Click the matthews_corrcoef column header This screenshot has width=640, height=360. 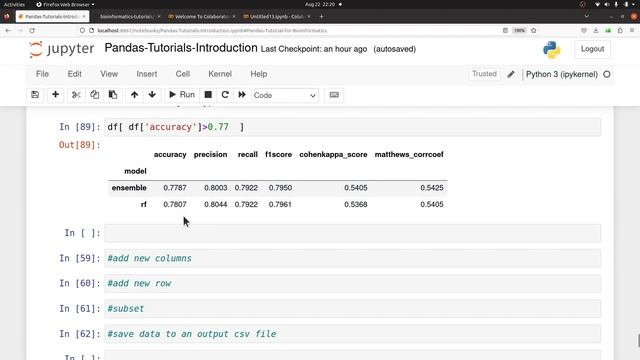tap(409, 155)
